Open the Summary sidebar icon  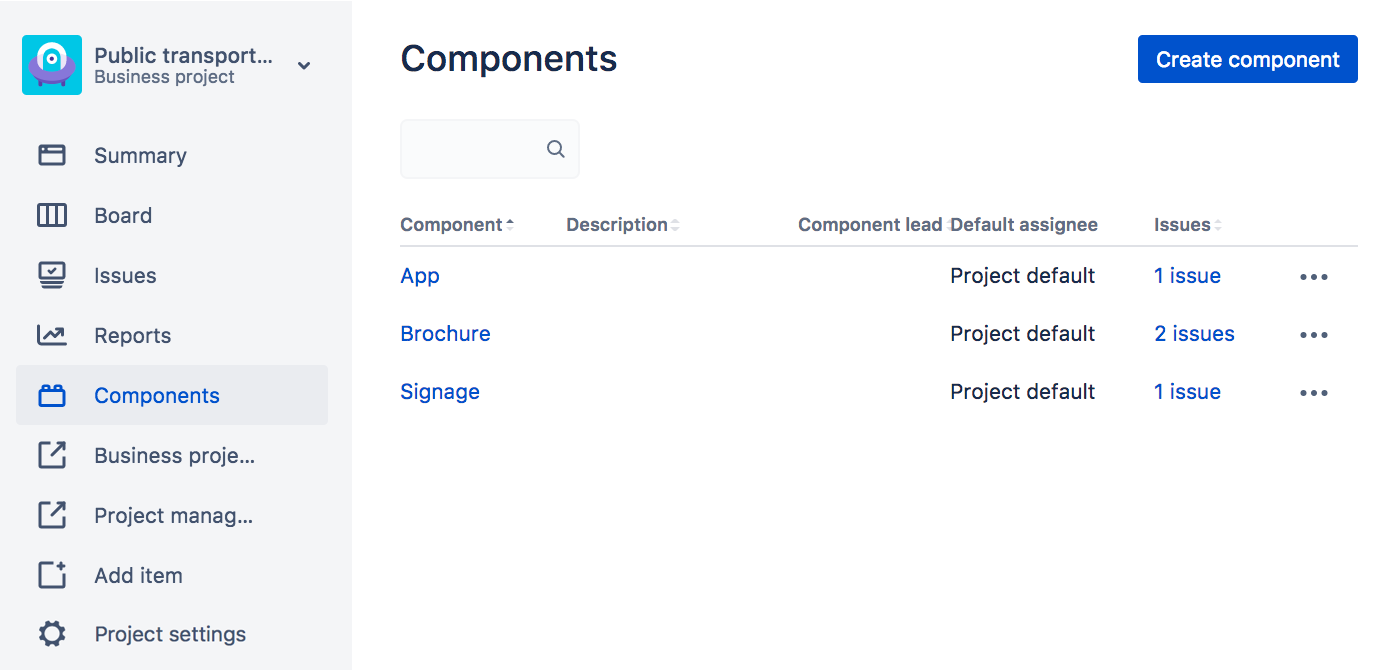pos(52,155)
